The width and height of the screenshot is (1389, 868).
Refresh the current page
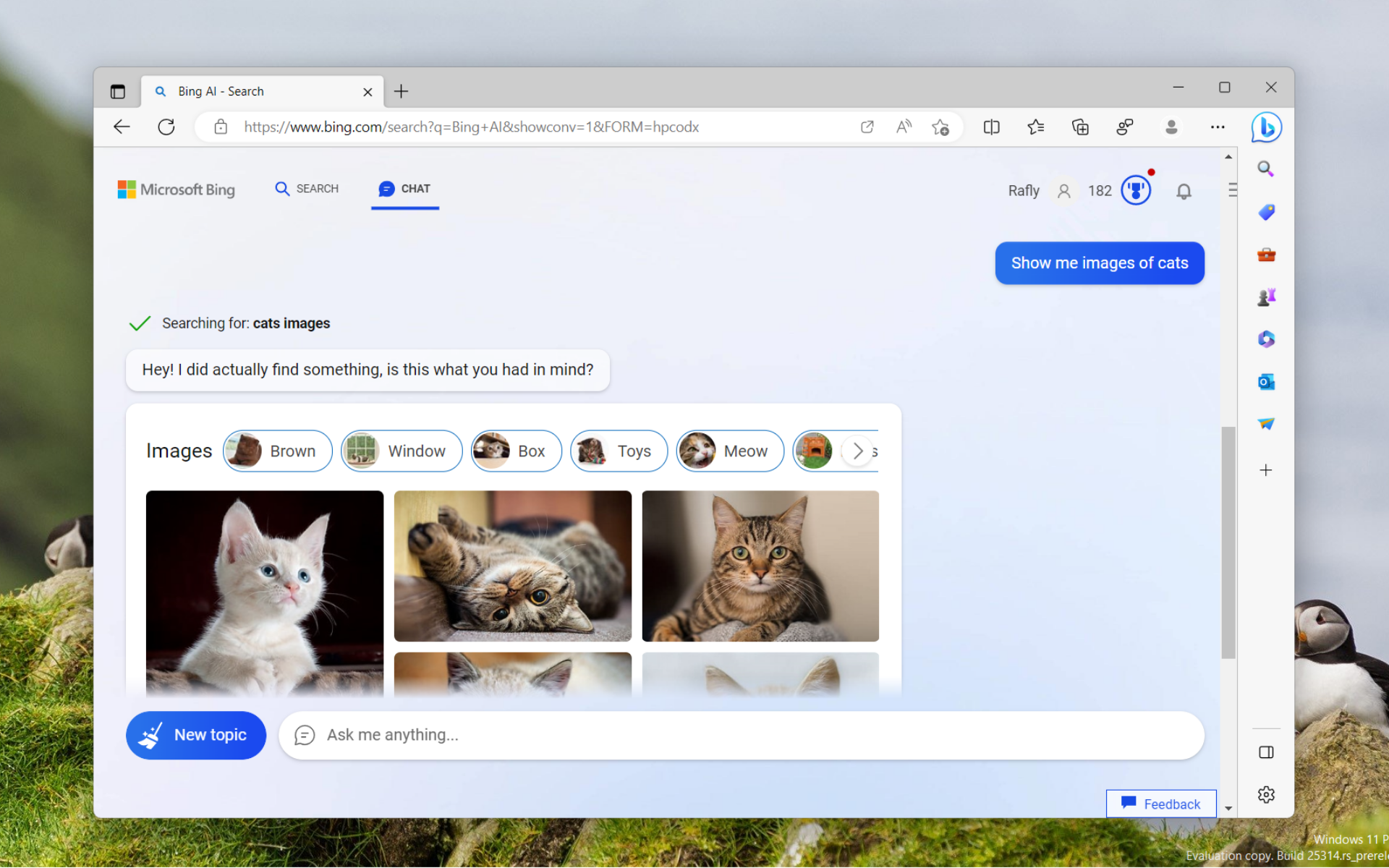coord(166,127)
